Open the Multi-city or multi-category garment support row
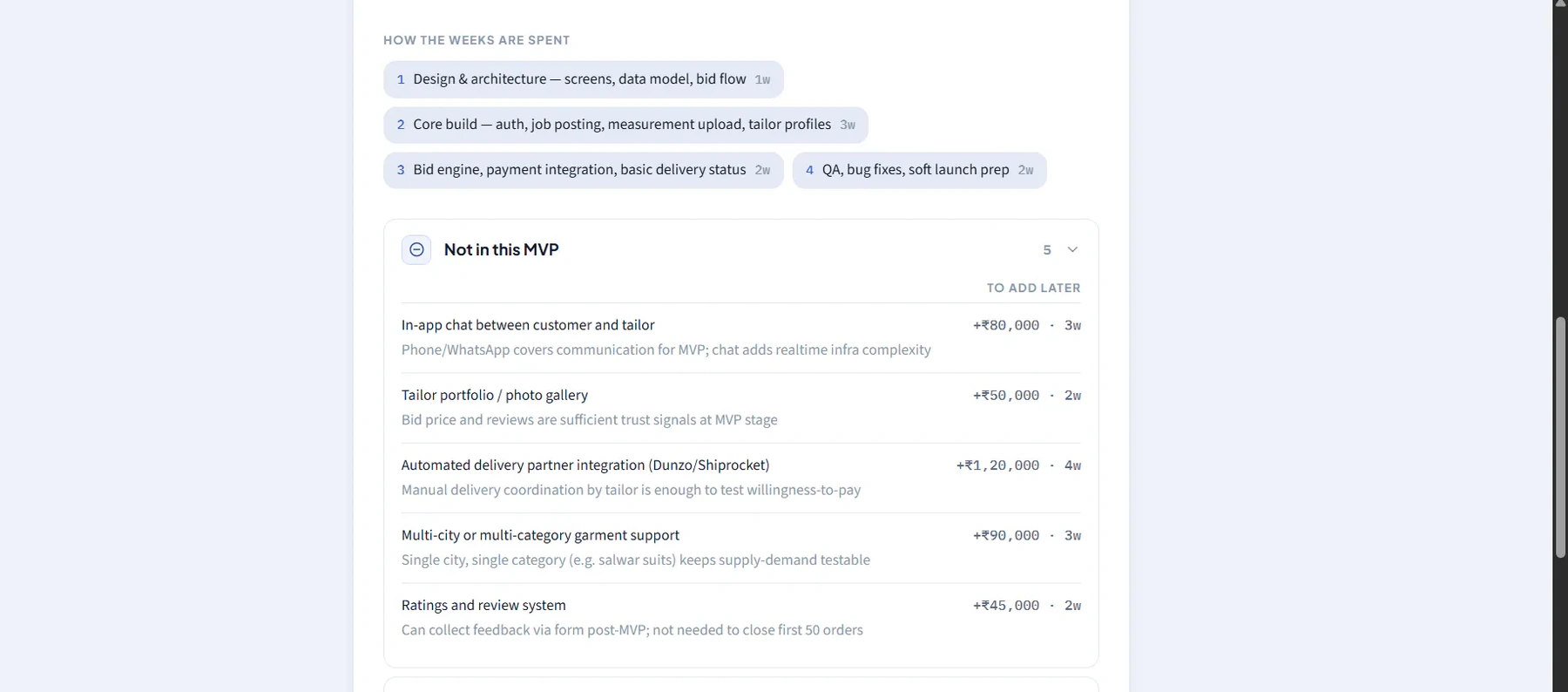1568x692 pixels. pyautogui.click(x=740, y=547)
